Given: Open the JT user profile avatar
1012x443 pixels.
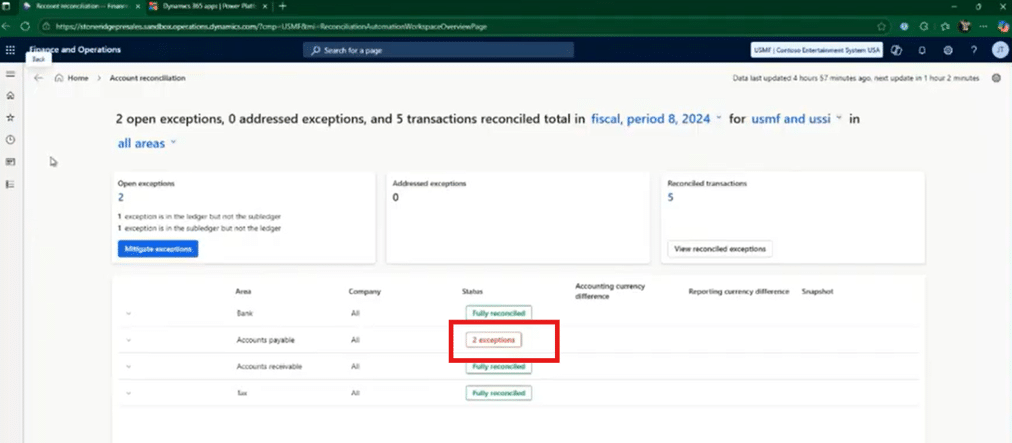Looking at the screenshot, I should click(999, 50).
